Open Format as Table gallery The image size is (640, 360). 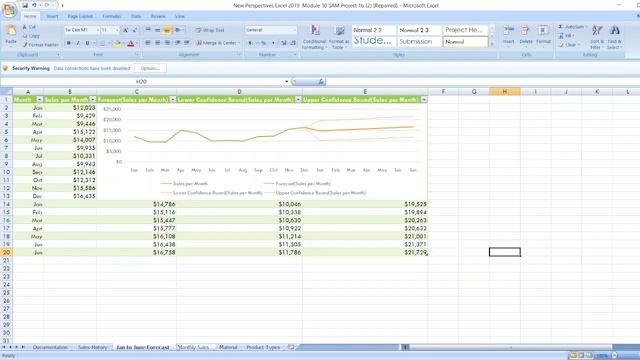point(339,37)
